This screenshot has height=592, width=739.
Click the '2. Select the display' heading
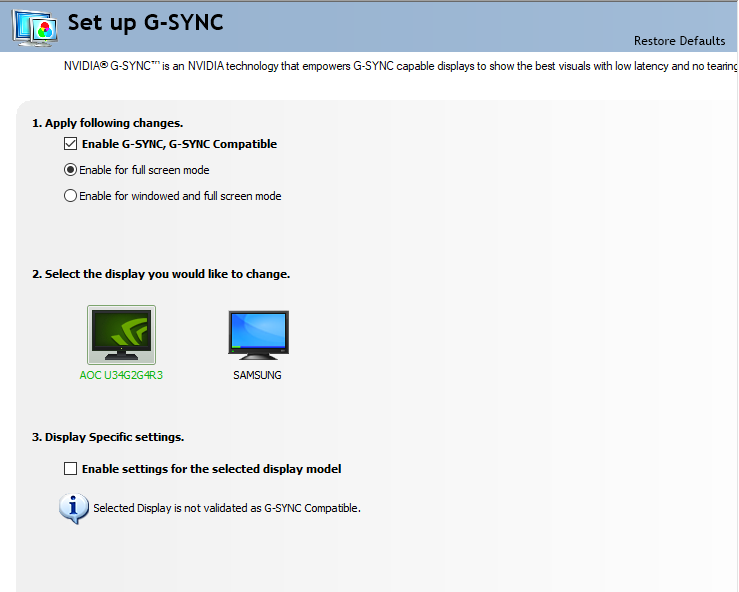[x=161, y=274]
